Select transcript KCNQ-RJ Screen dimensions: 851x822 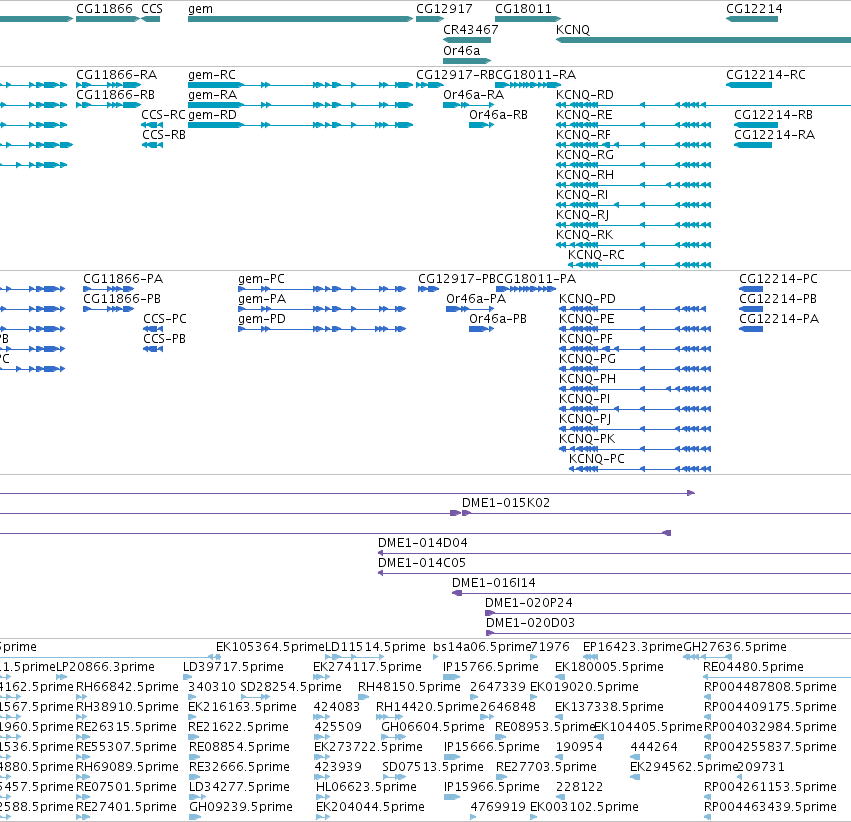pyautogui.click(x=582, y=214)
